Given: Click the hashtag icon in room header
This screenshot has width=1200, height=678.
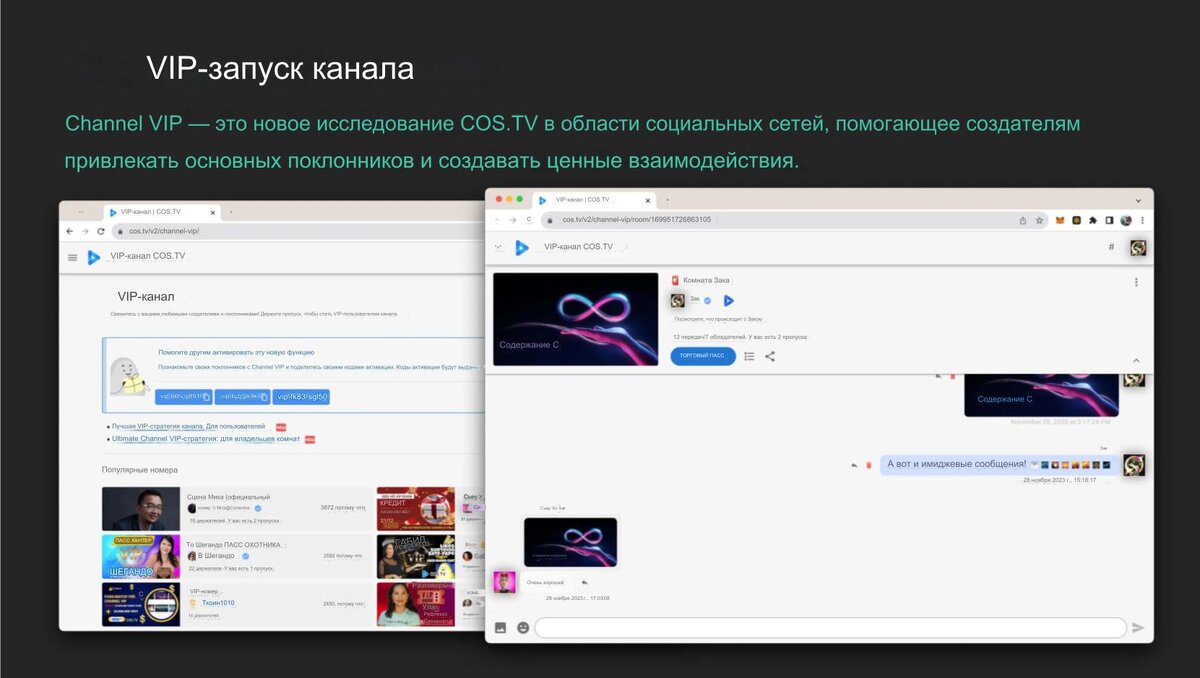Looking at the screenshot, I should (x=1111, y=247).
